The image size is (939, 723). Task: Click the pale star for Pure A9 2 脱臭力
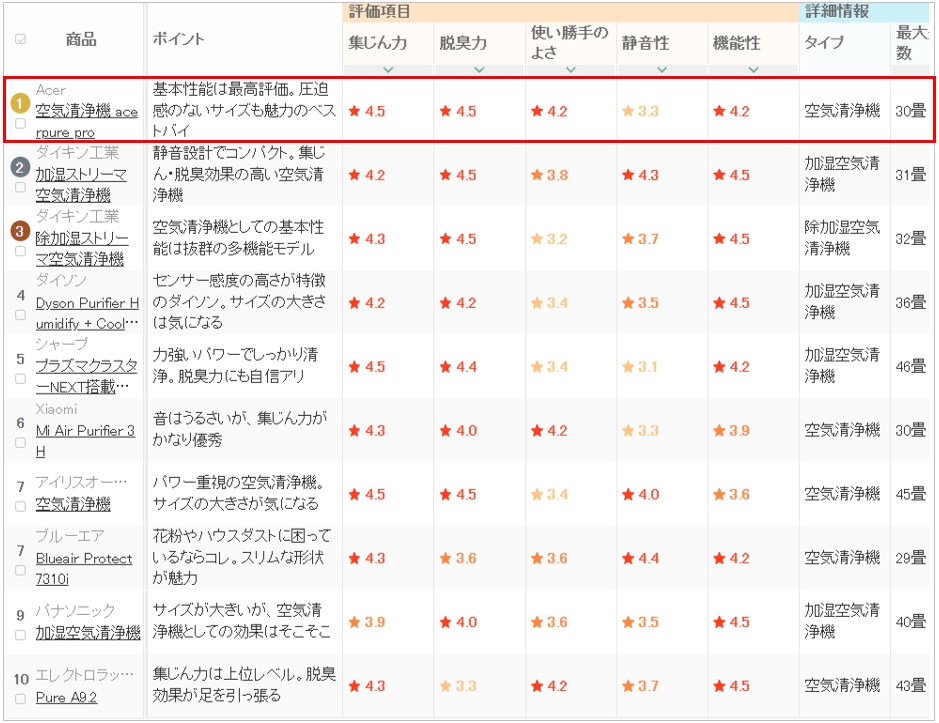(445, 687)
